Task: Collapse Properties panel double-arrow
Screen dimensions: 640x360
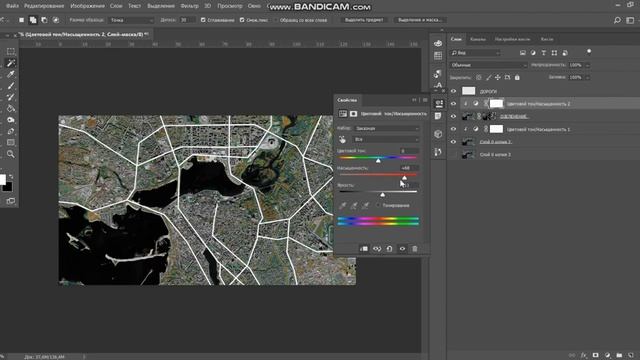Action: [414, 100]
